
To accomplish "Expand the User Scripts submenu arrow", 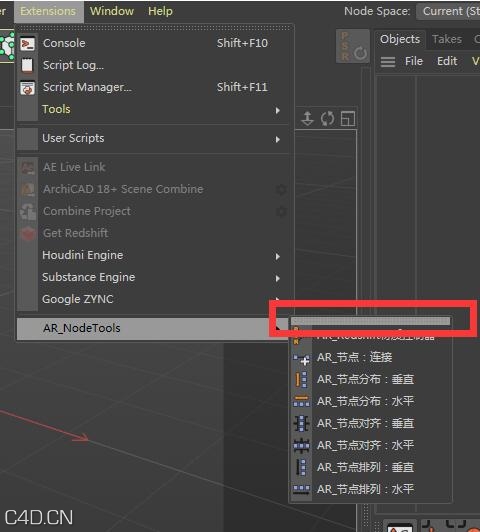I will click(x=277, y=139).
